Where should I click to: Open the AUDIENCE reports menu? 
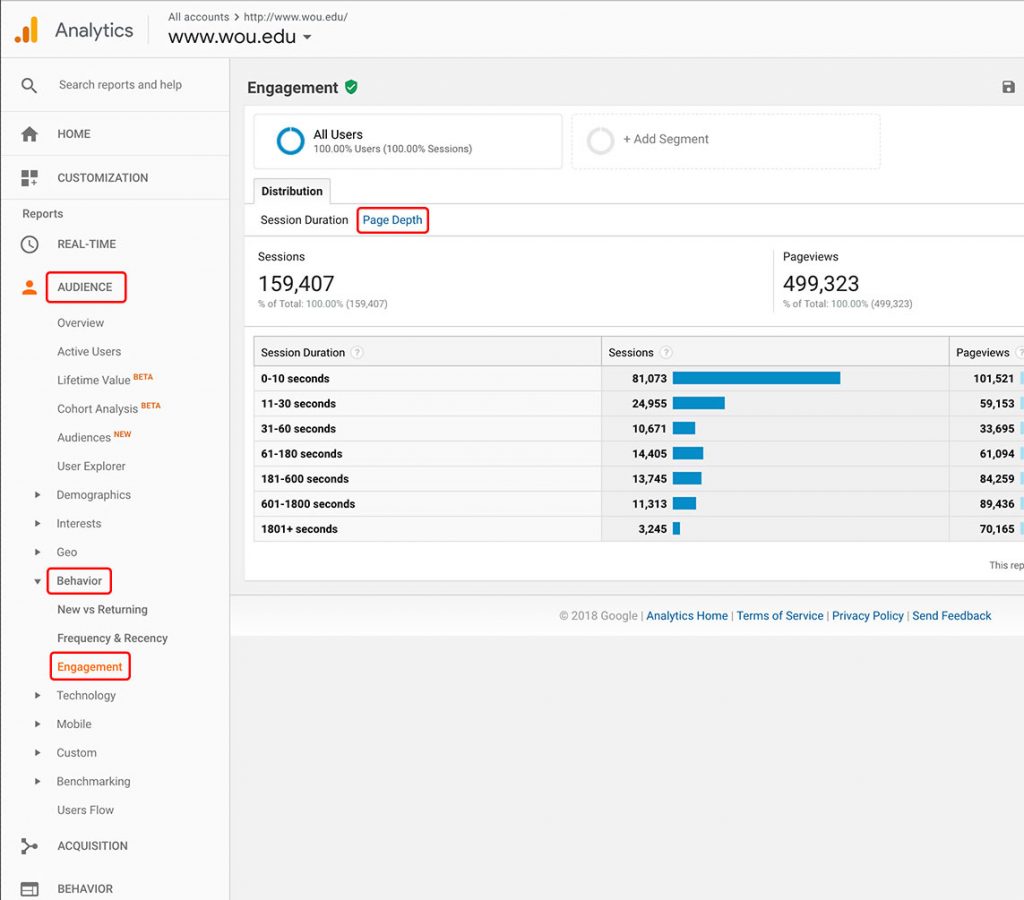click(85, 287)
